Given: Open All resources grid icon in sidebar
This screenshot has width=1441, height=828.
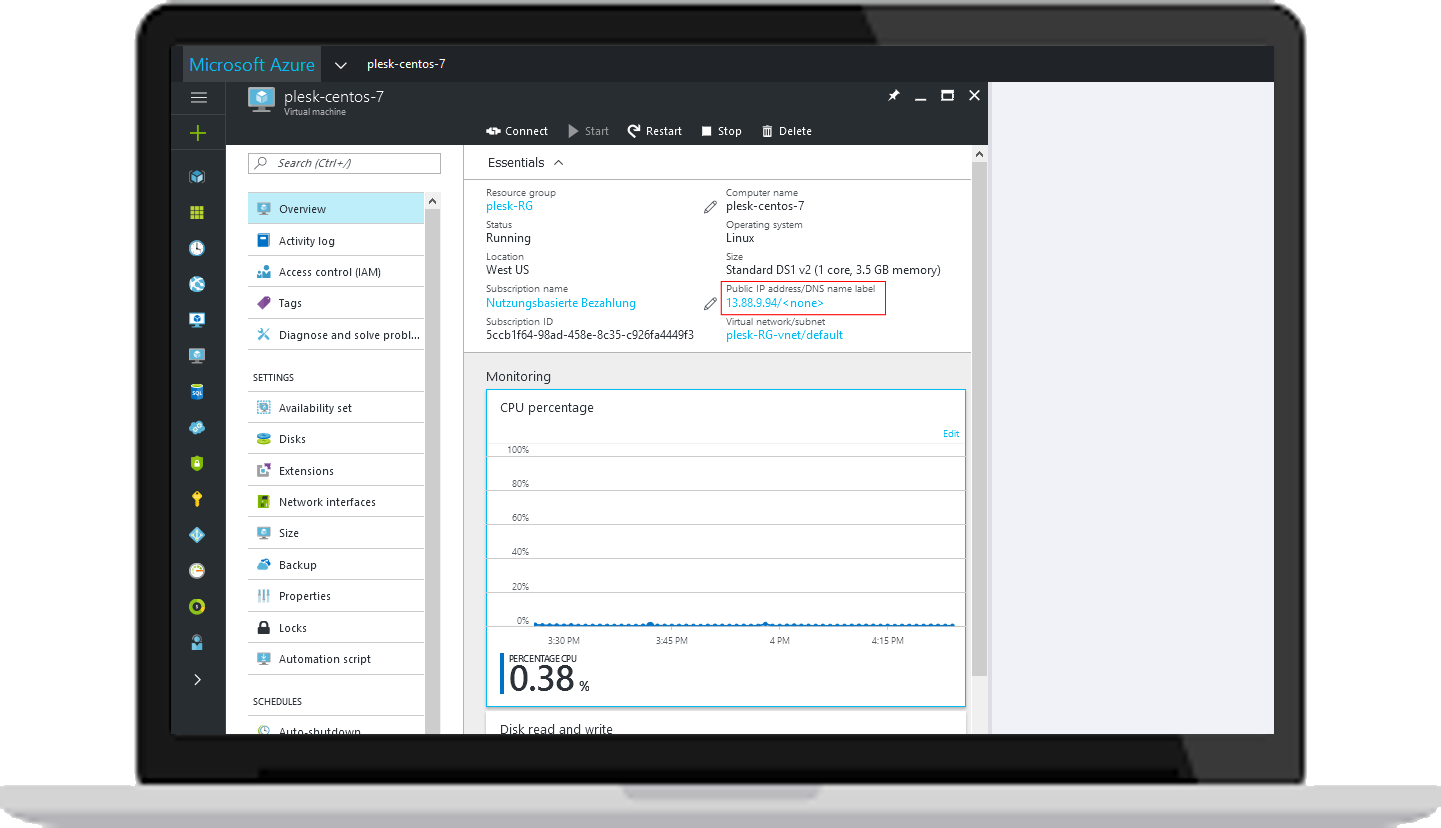Looking at the screenshot, I should (x=197, y=213).
